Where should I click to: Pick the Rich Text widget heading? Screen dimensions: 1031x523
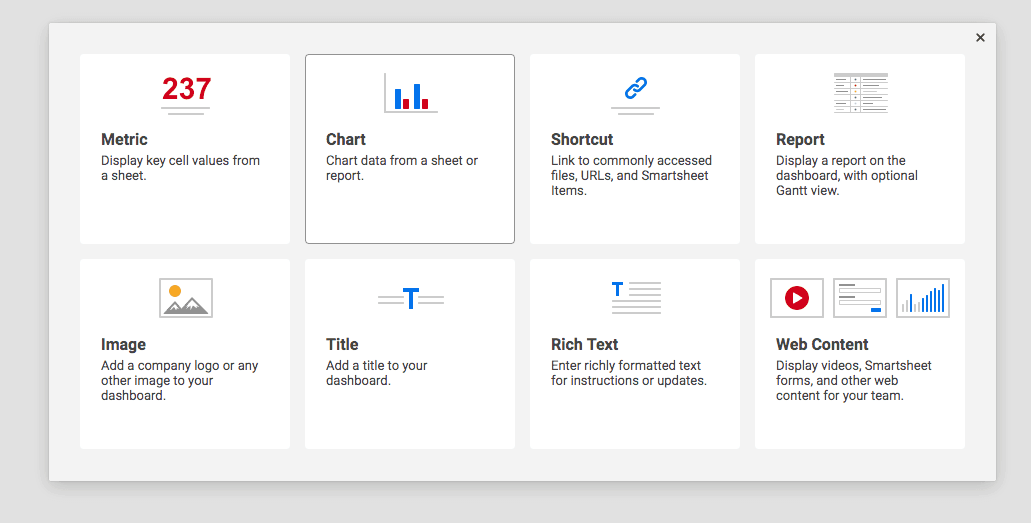585,345
